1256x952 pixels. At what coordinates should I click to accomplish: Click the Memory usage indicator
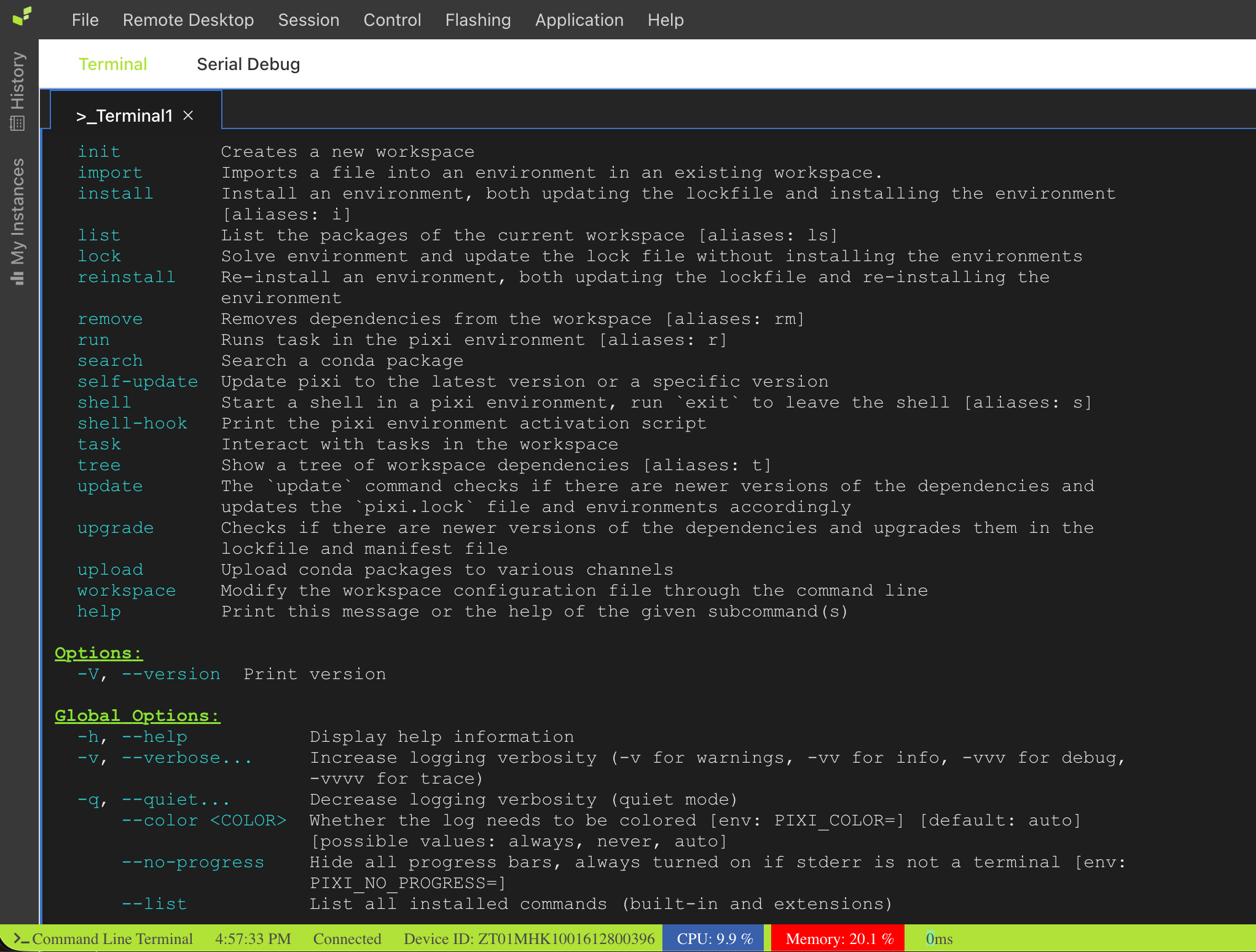pyautogui.click(x=839, y=938)
